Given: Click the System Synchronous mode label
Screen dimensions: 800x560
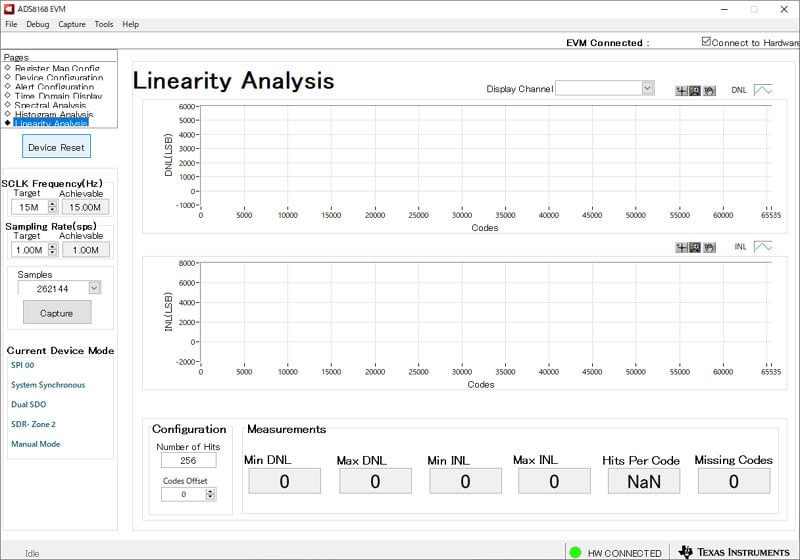Looking at the screenshot, I should tap(48, 385).
